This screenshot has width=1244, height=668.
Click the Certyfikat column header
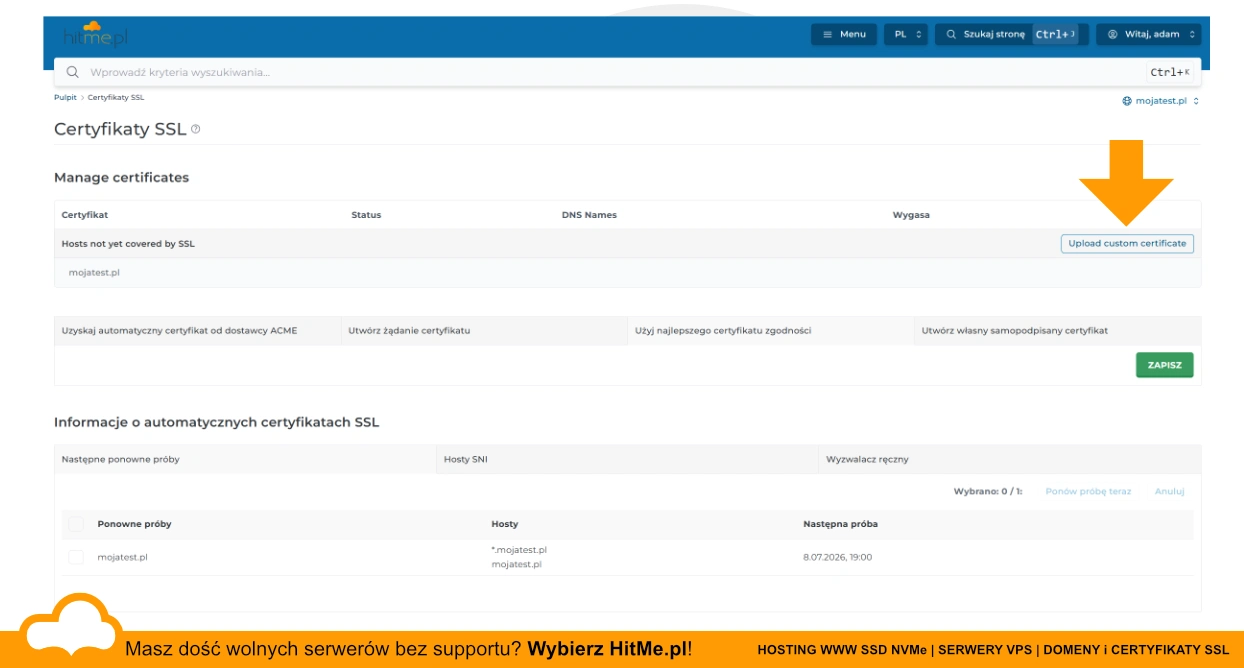85,215
